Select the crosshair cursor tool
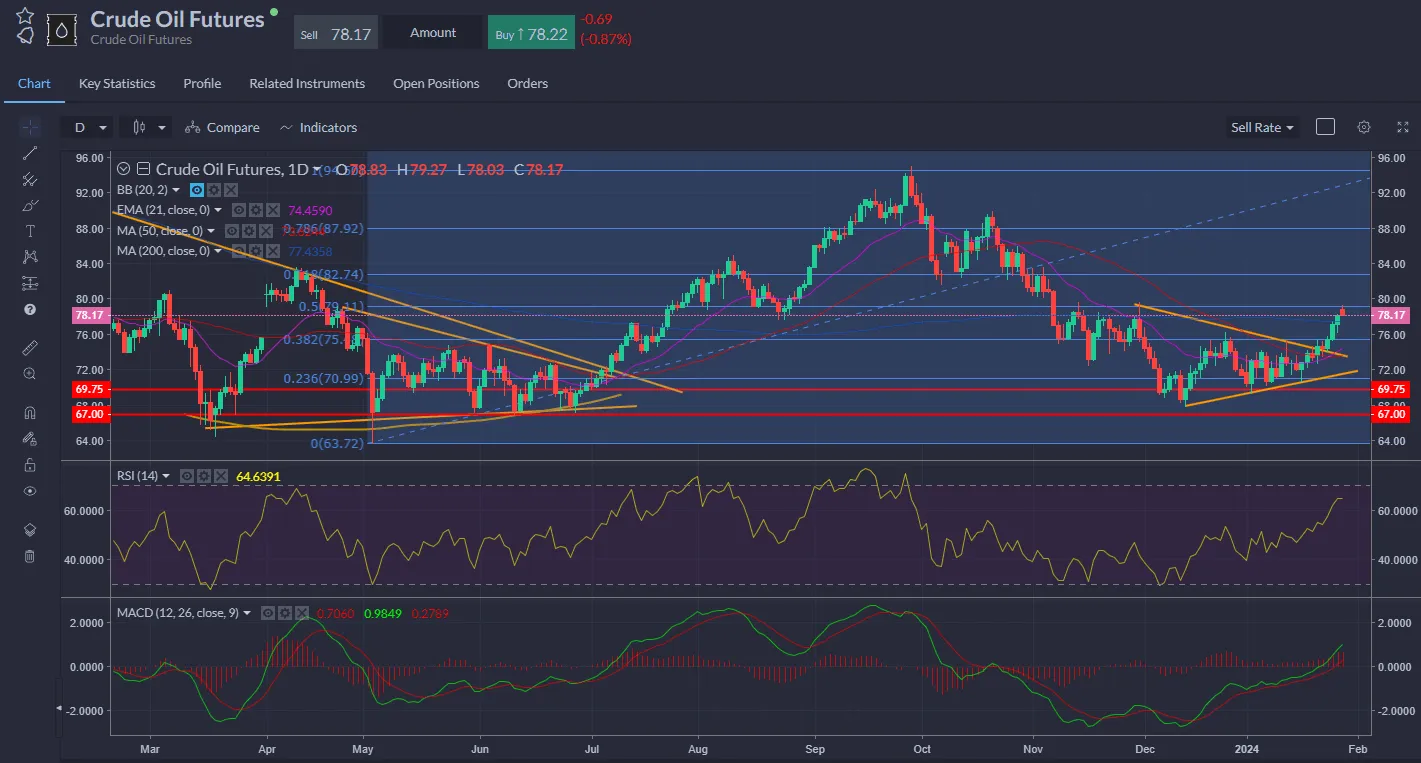This screenshot has height=763, width=1421. click(x=29, y=127)
